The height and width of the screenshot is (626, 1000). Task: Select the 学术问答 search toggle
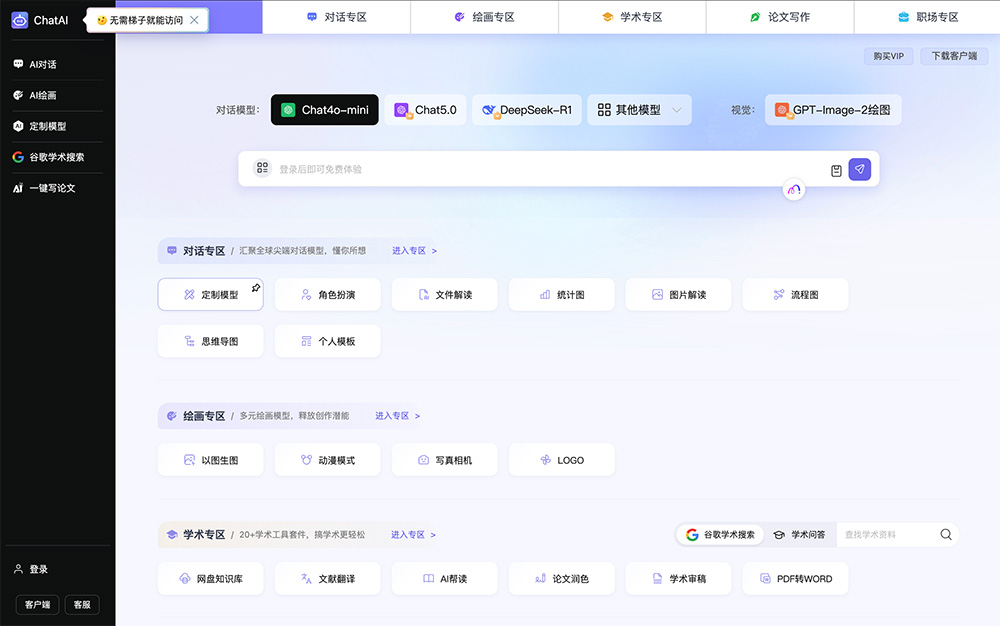[x=799, y=535]
